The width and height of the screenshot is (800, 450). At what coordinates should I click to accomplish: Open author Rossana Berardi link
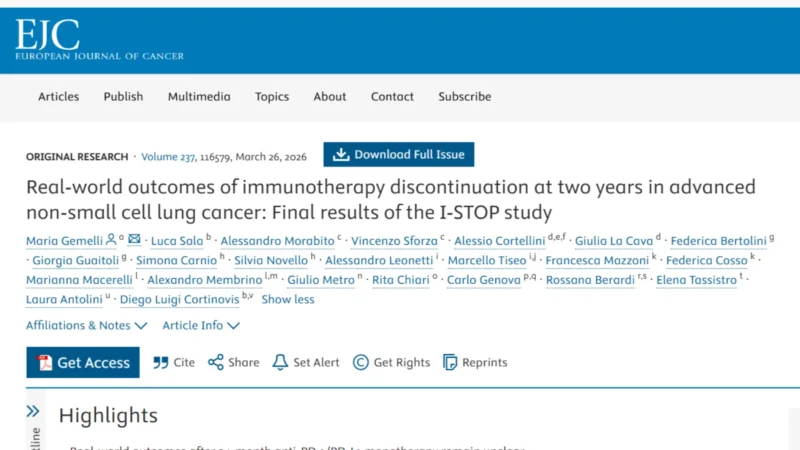pyautogui.click(x=590, y=280)
